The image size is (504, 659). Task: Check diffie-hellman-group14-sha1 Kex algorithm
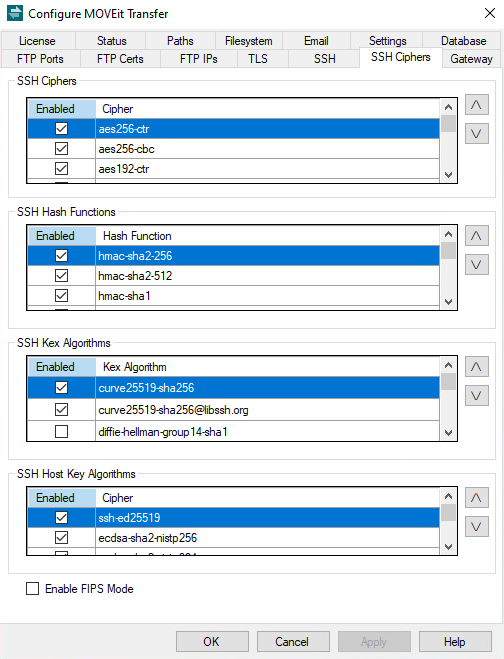tap(61, 431)
